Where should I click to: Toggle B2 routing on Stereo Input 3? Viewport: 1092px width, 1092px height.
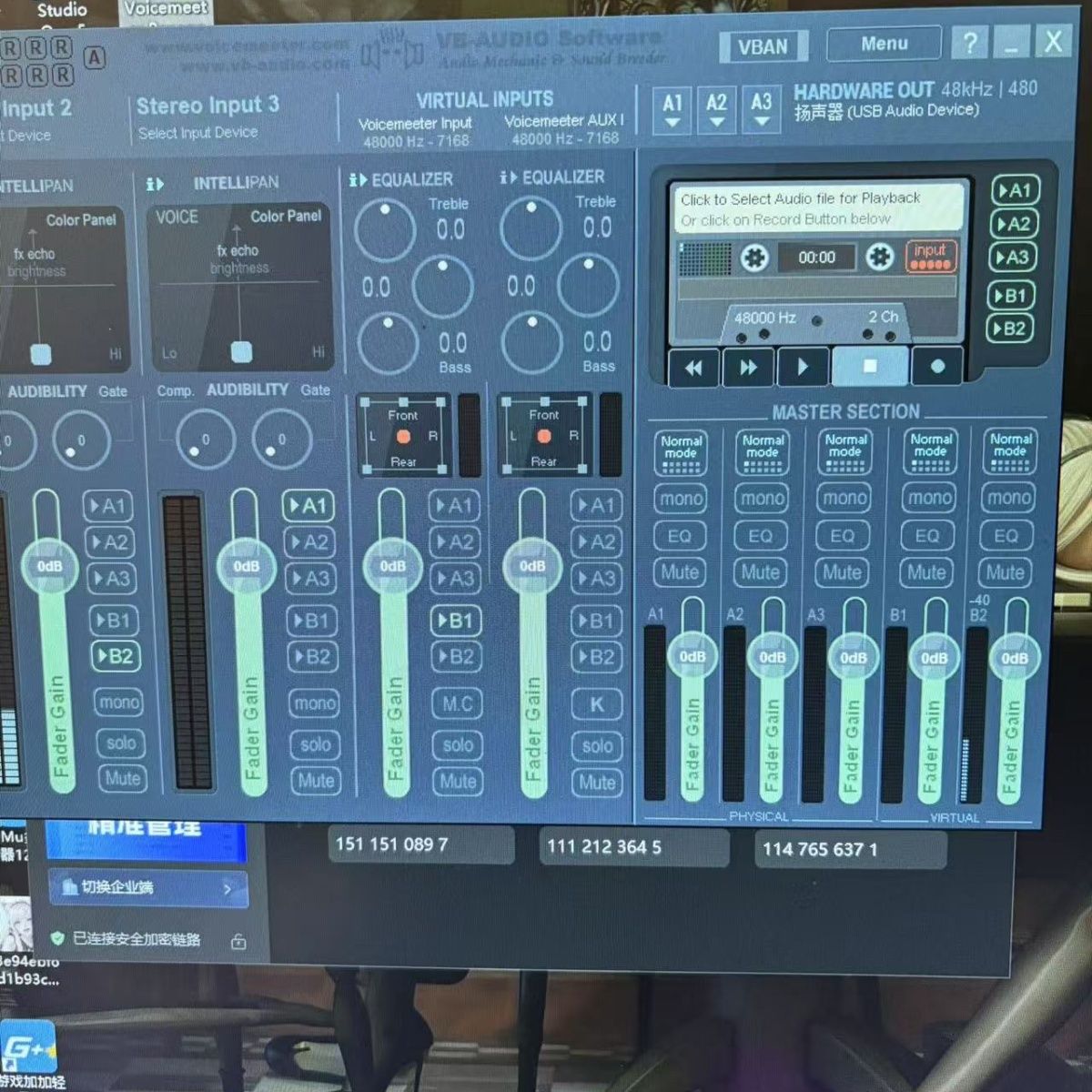point(312,656)
